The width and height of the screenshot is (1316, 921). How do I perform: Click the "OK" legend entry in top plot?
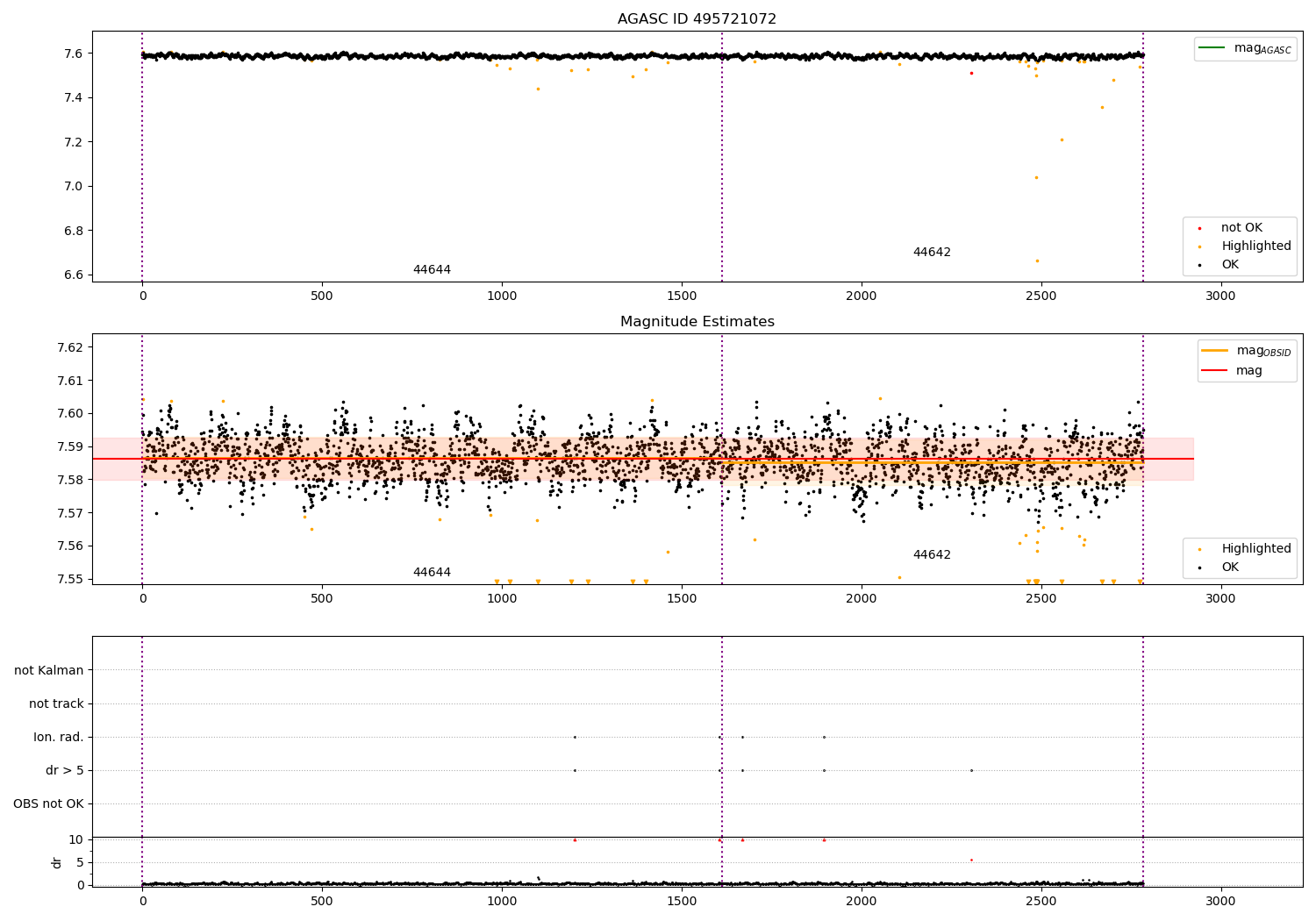[x=1219, y=265]
